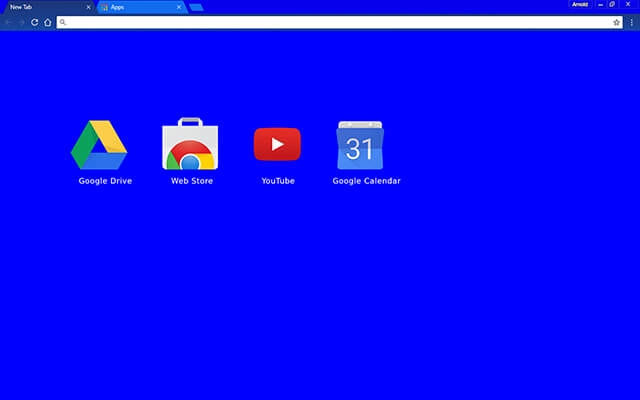Viewport: 640px width, 400px height.
Task: Close the Chrome window
Action: click(628, 4)
